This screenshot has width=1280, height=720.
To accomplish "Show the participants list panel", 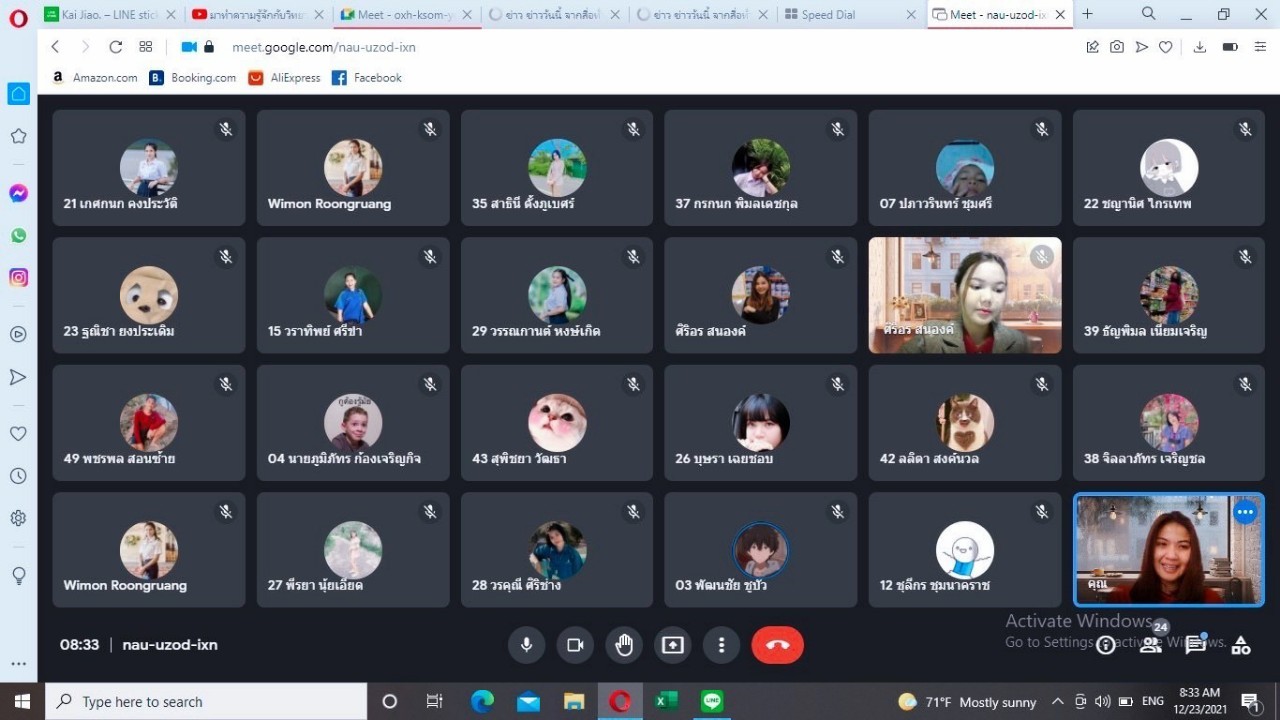I will tap(1151, 645).
